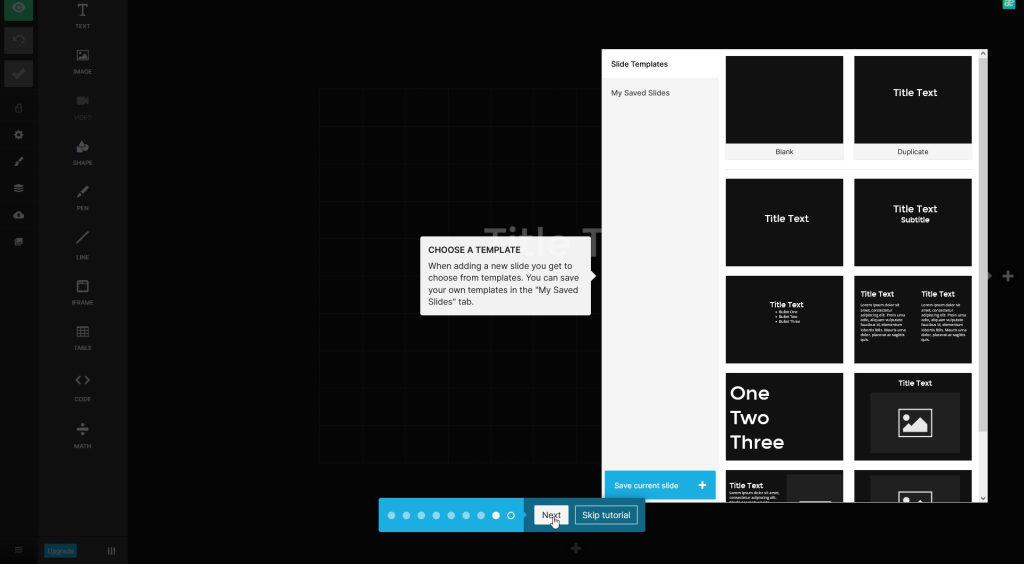The height and width of the screenshot is (564, 1024).
Task: Select the Text tool in sidebar
Action: 82,16
